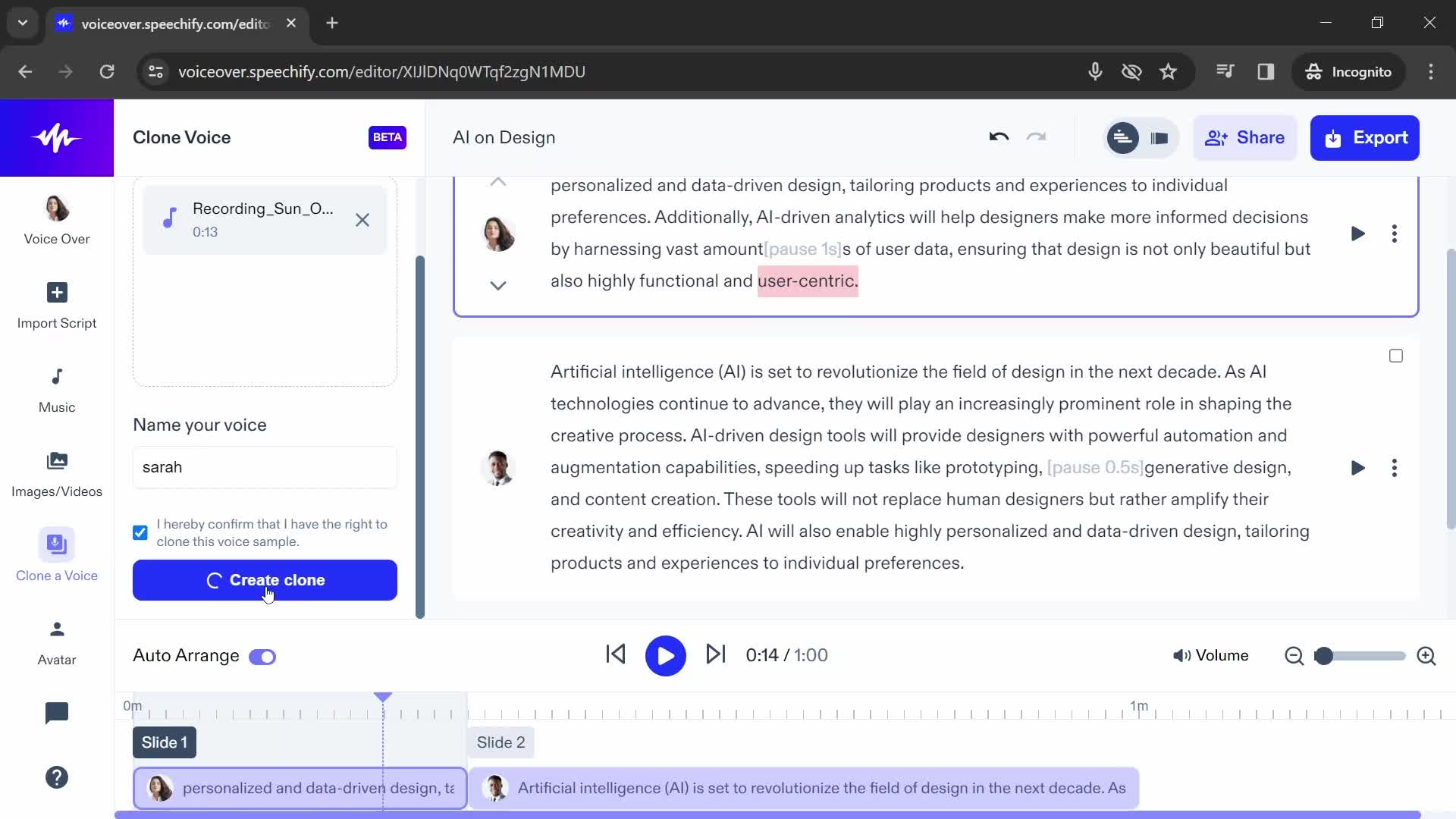This screenshot has height=819, width=1456.
Task: Click play button to preview audio
Action: coord(665,655)
